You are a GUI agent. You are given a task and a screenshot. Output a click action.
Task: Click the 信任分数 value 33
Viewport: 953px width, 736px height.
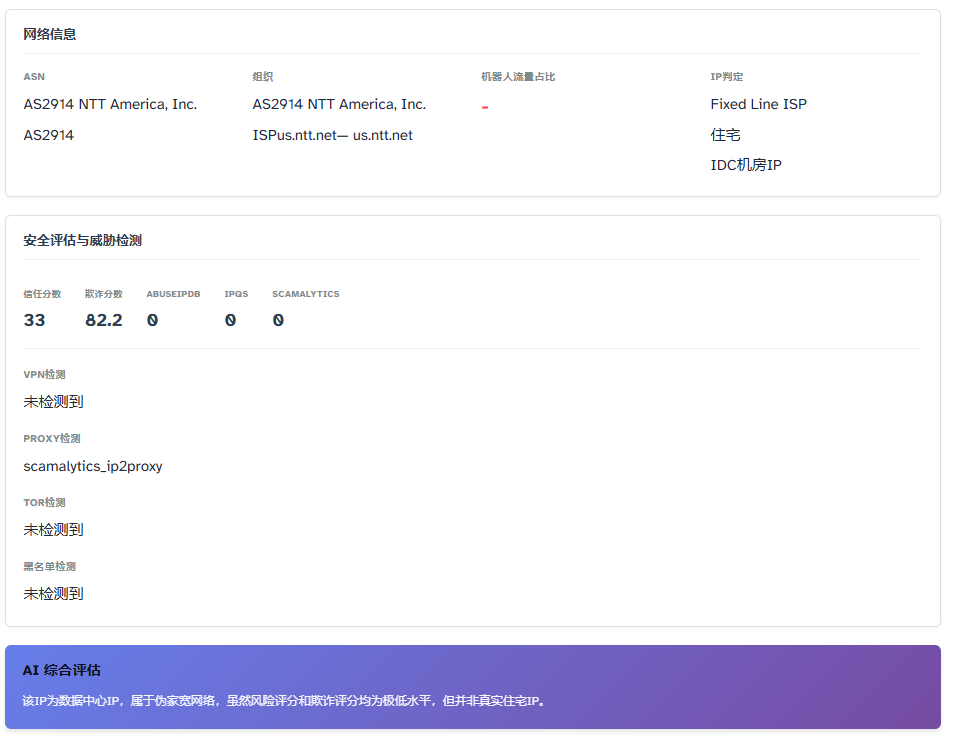click(x=34, y=320)
